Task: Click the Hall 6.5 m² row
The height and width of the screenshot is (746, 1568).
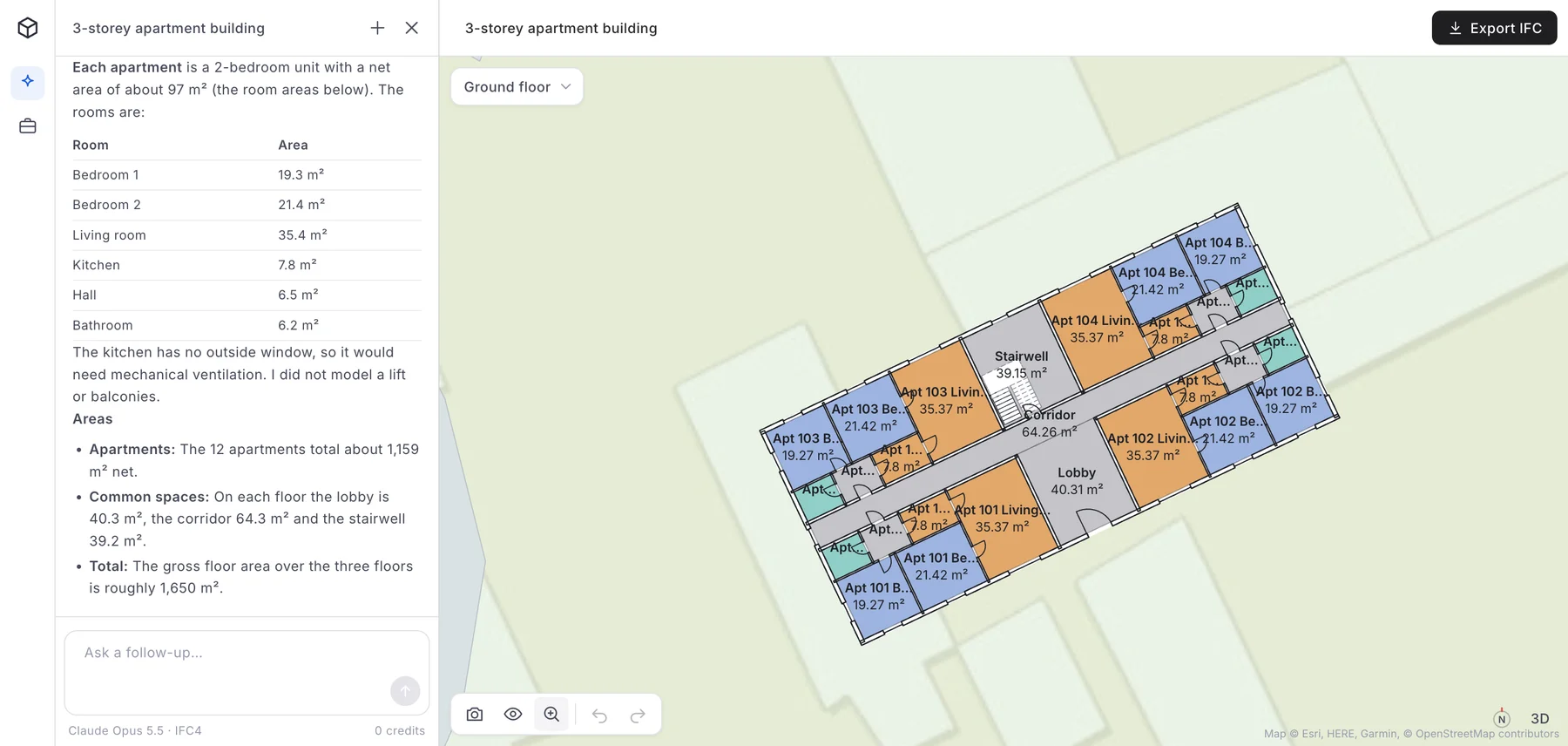Action: click(x=247, y=295)
